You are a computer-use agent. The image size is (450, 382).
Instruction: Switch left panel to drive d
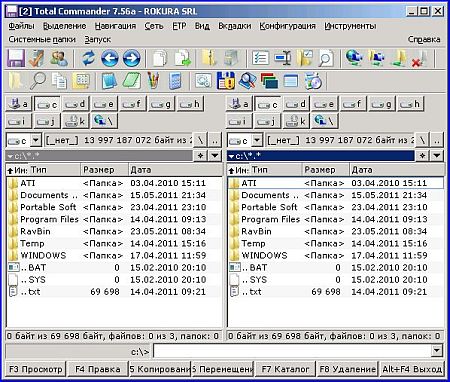point(75,104)
